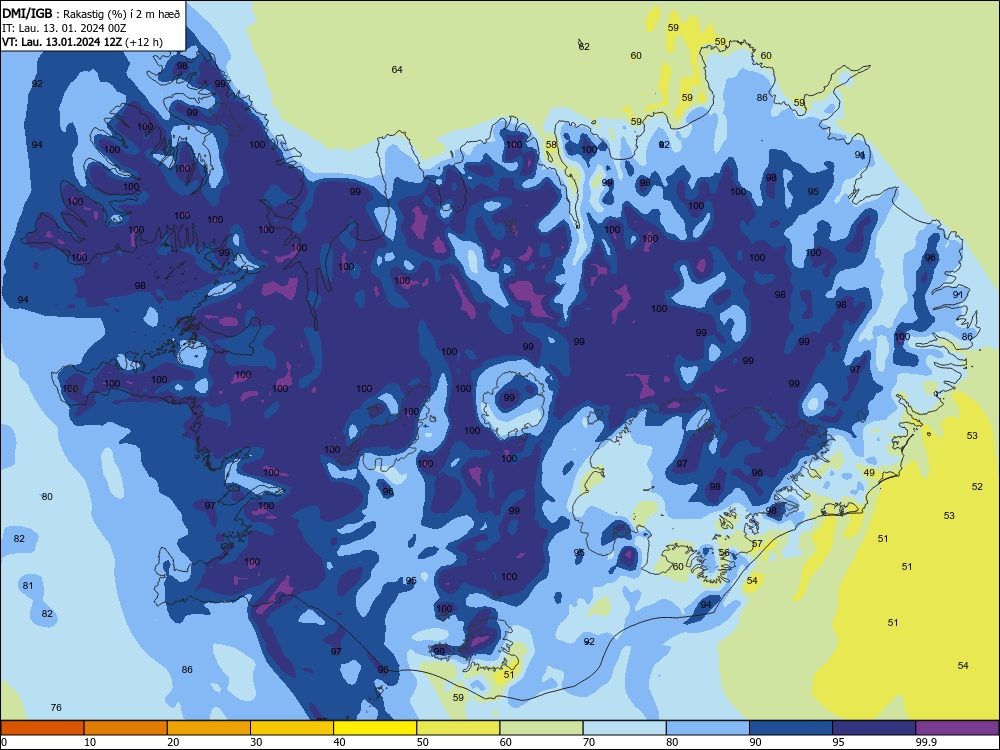Image resolution: width=1000 pixels, height=750 pixels.
Task: Click the purple above-99.9 legend swatch
Action: coord(957,728)
